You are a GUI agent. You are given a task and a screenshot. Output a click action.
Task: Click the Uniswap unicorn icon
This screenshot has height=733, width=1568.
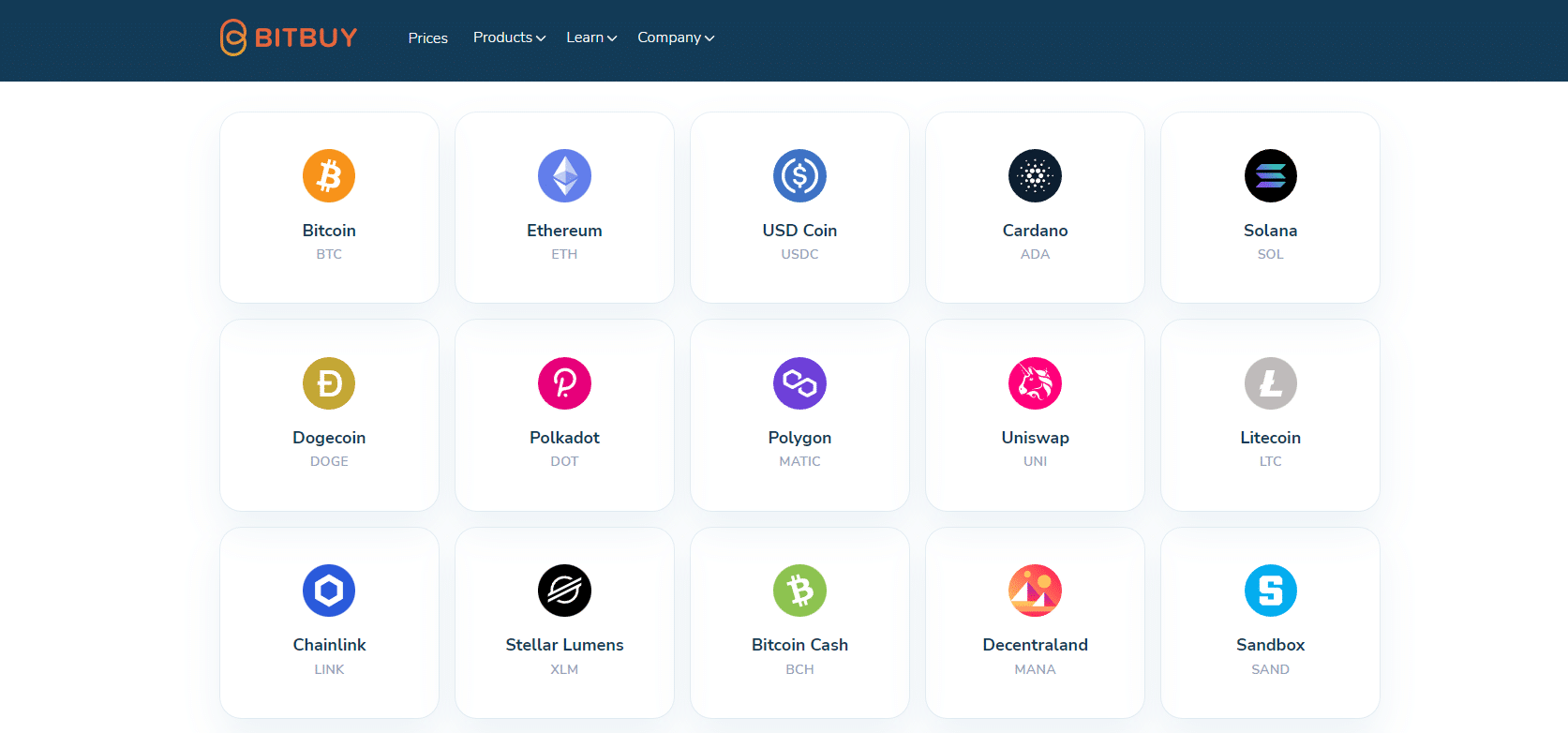tap(1035, 383)
